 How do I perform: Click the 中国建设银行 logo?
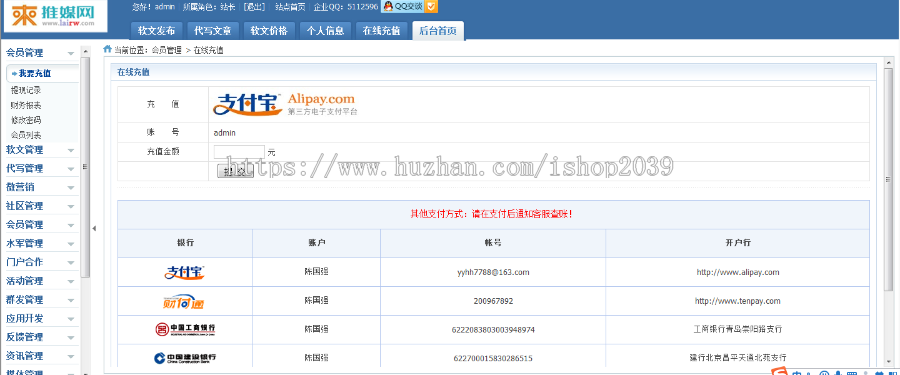pyautogui.click(x=185, y=358)
